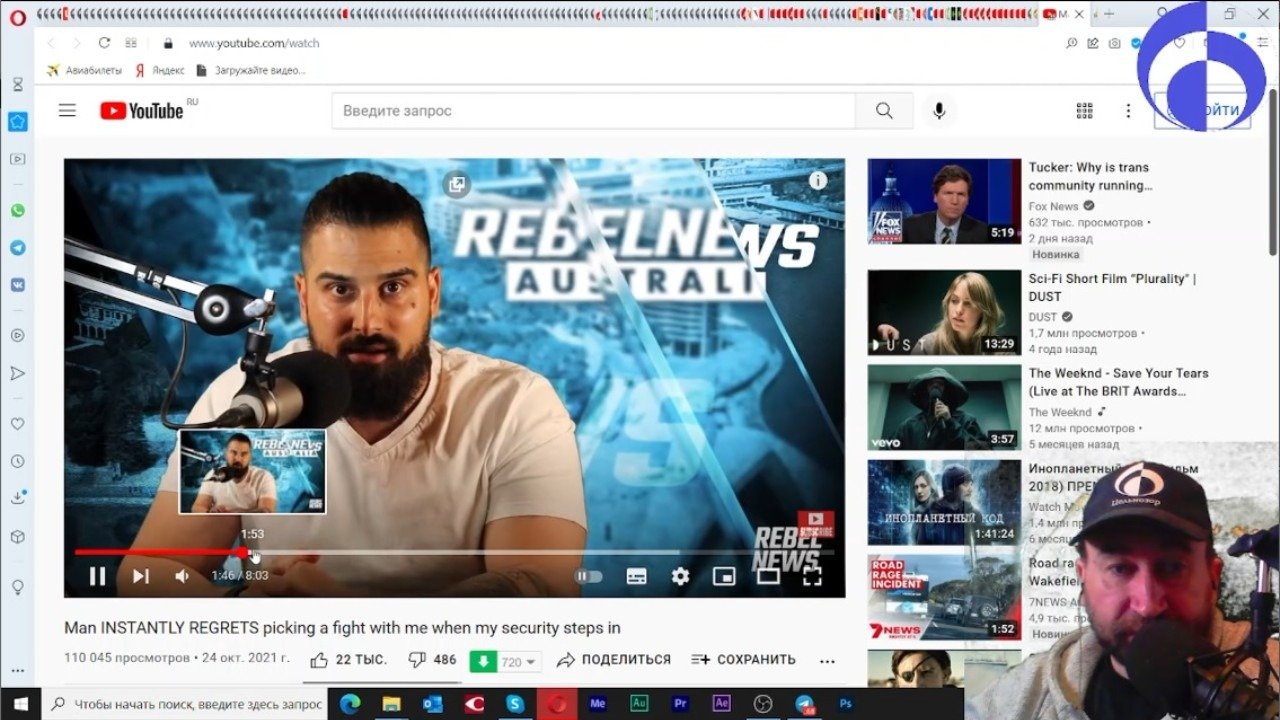Screen dimensions: 1280x720
Task: Toggle subtitles in the video player
Action: click(x=636, y=576)
